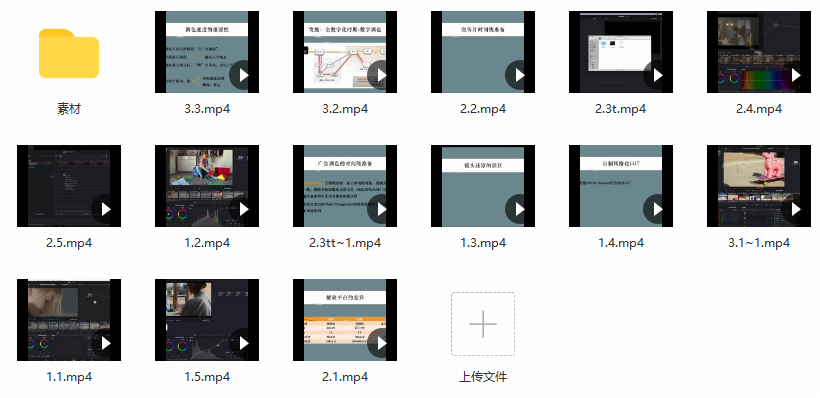Click the 1.3.mp4 file name label
The height and width of the screenshot is (398, 820).
[x=483, y=243]
